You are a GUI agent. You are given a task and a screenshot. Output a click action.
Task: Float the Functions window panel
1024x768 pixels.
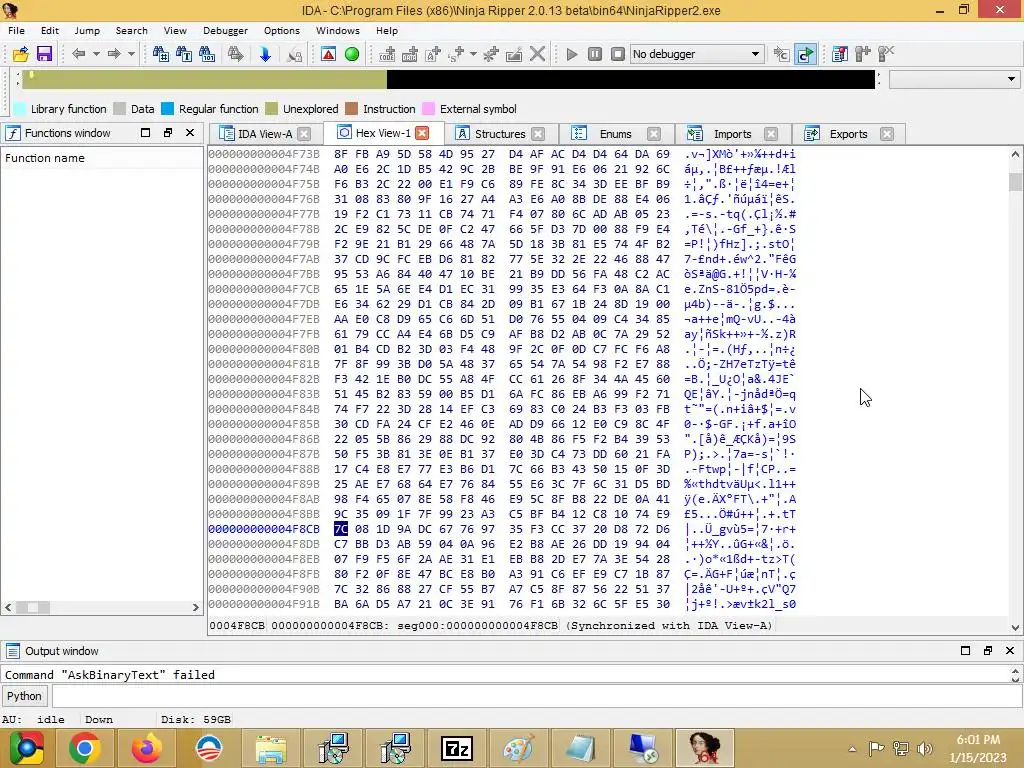pos(168,133)
